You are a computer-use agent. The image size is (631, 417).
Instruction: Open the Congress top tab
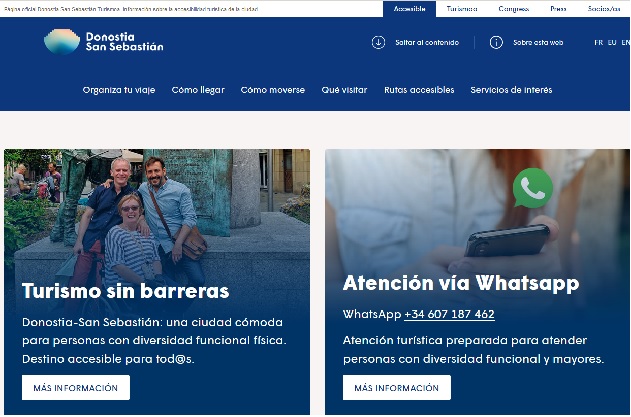click(513, 9)
